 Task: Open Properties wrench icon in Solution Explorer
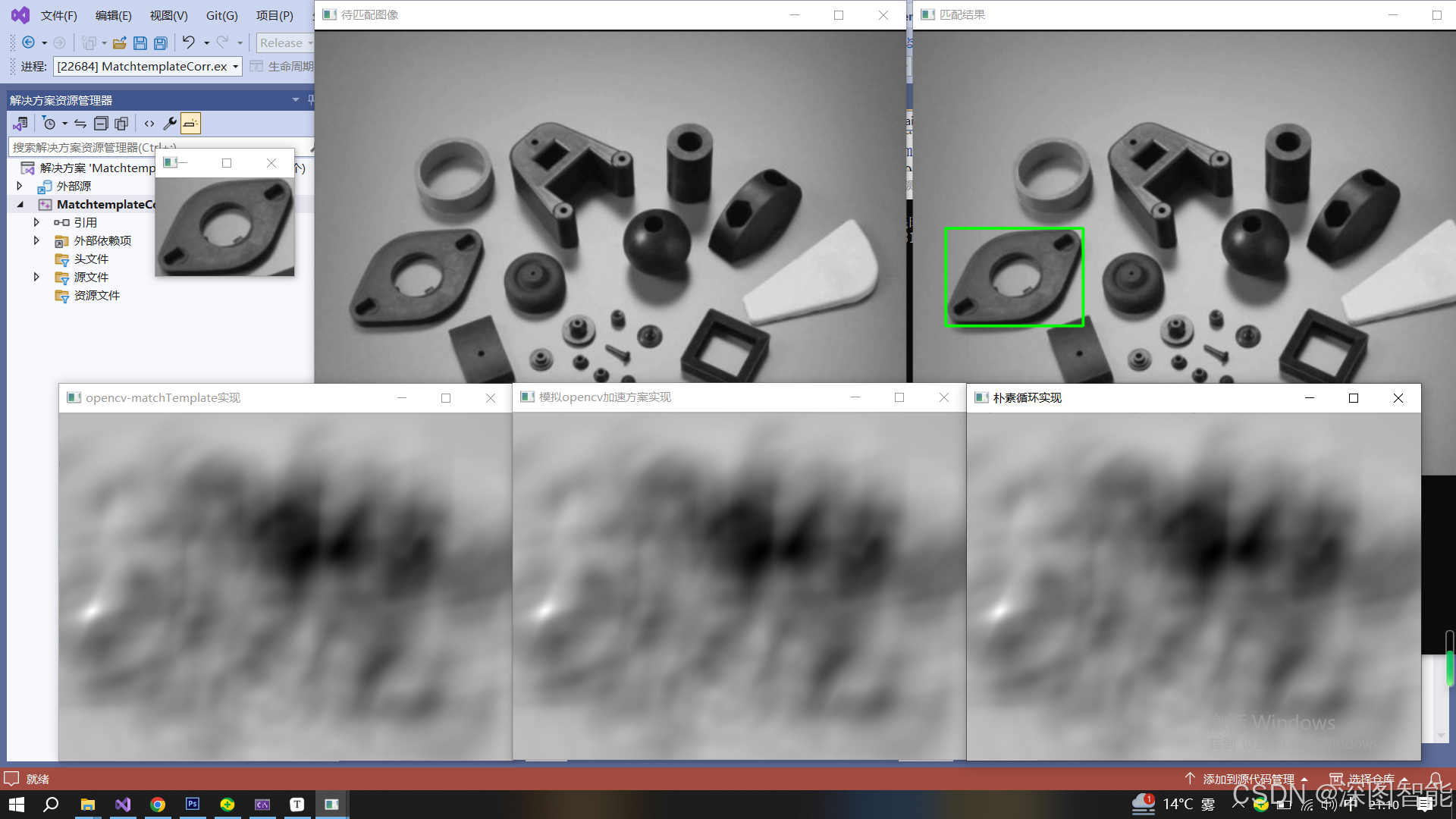(x=170, y=124)
